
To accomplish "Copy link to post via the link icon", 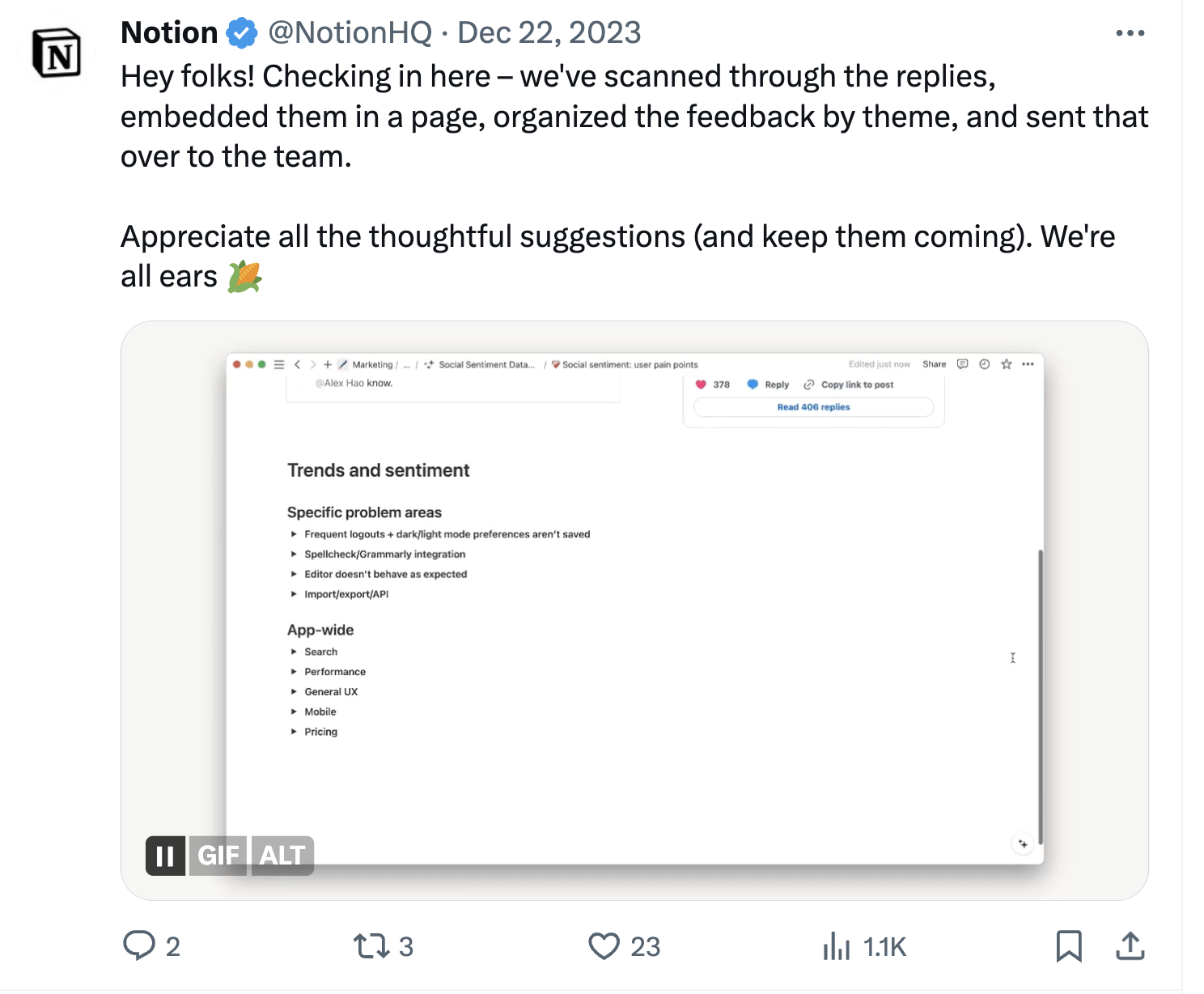I will coord(808,384).
